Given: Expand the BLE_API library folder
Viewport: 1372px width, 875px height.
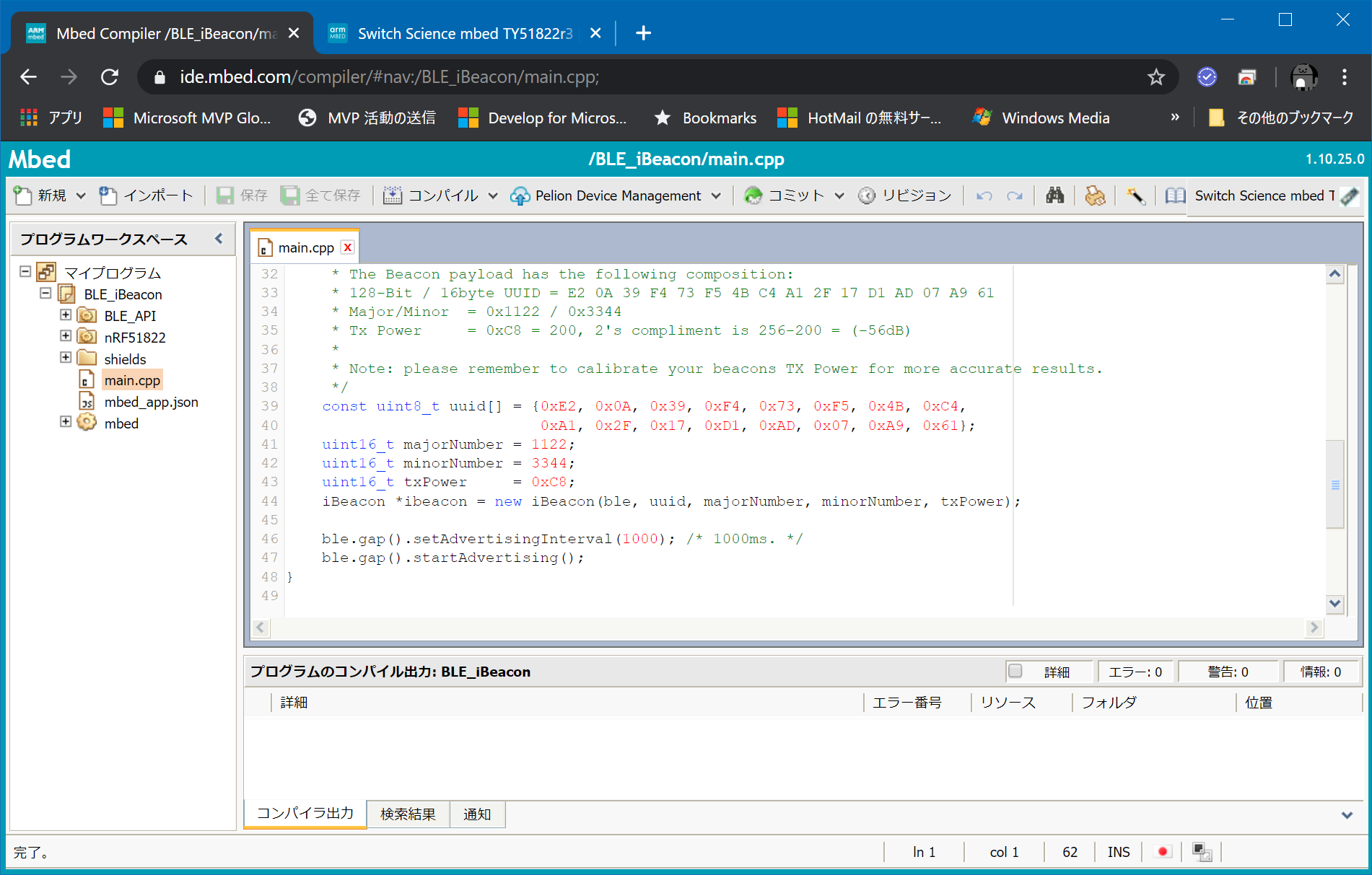Looking at the screenshot, I should [66, 315].
